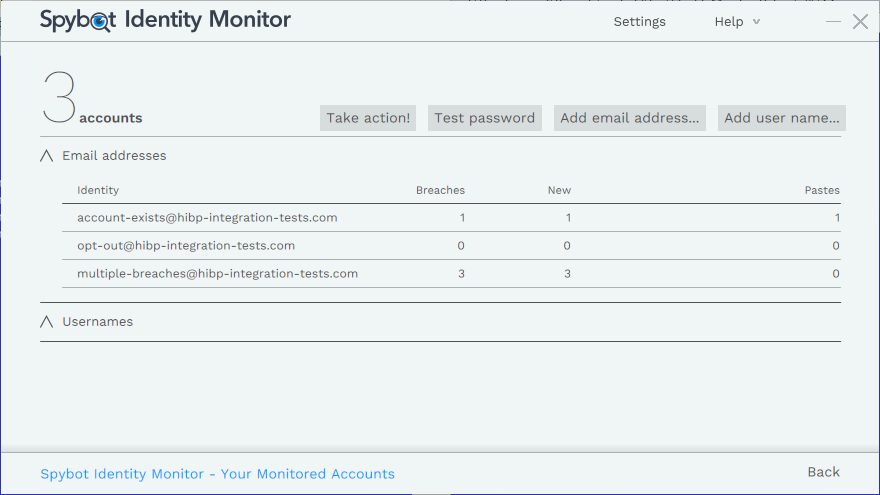Select multiple-breaches@hibp-integration-tests.com row

[x=451, y=274]
